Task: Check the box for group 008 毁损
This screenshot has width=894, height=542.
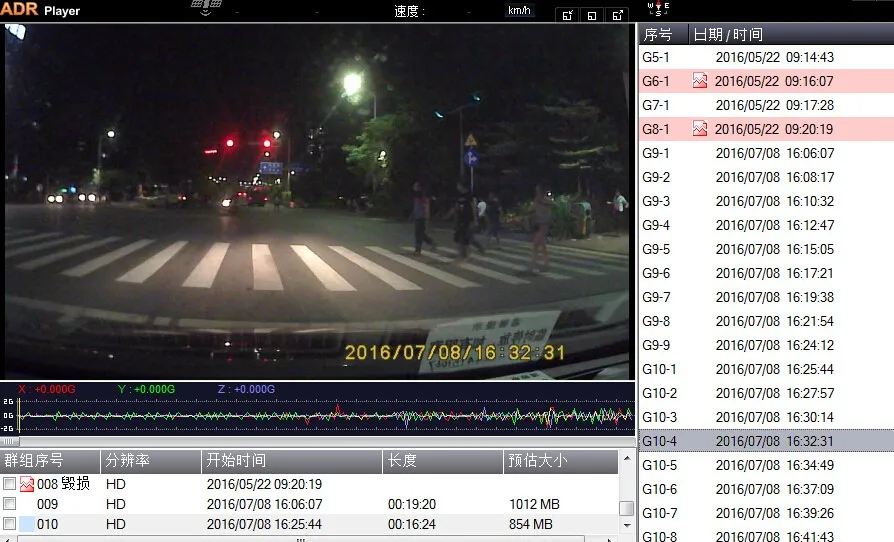Action: (x=9, y=484)
